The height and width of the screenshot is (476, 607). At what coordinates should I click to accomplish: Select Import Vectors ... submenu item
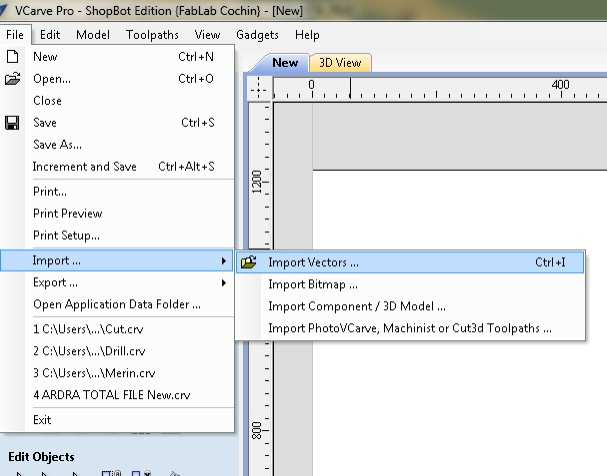click(x=410, y=262)
